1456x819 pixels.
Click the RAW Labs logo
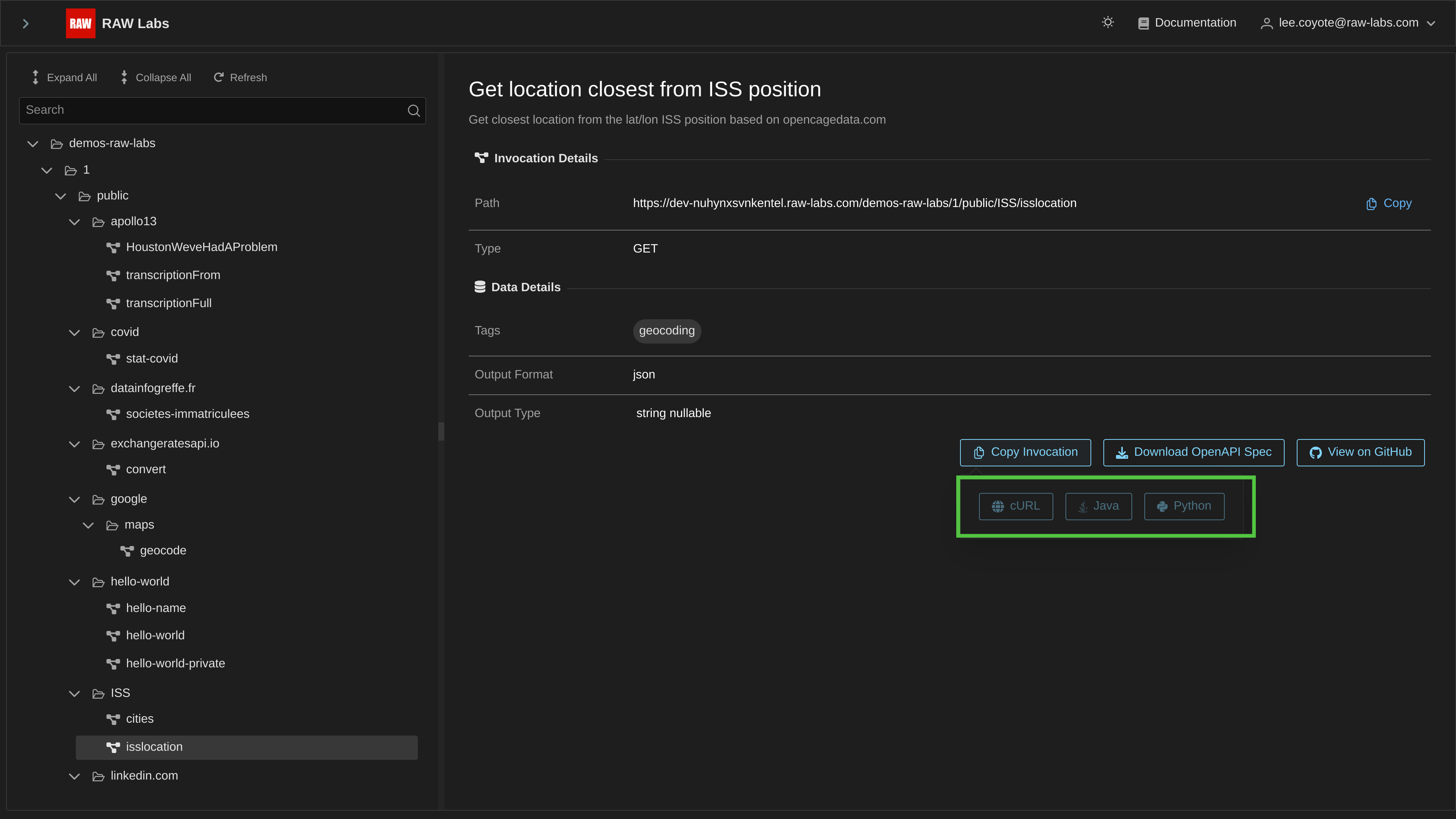[x=80, y=23]
